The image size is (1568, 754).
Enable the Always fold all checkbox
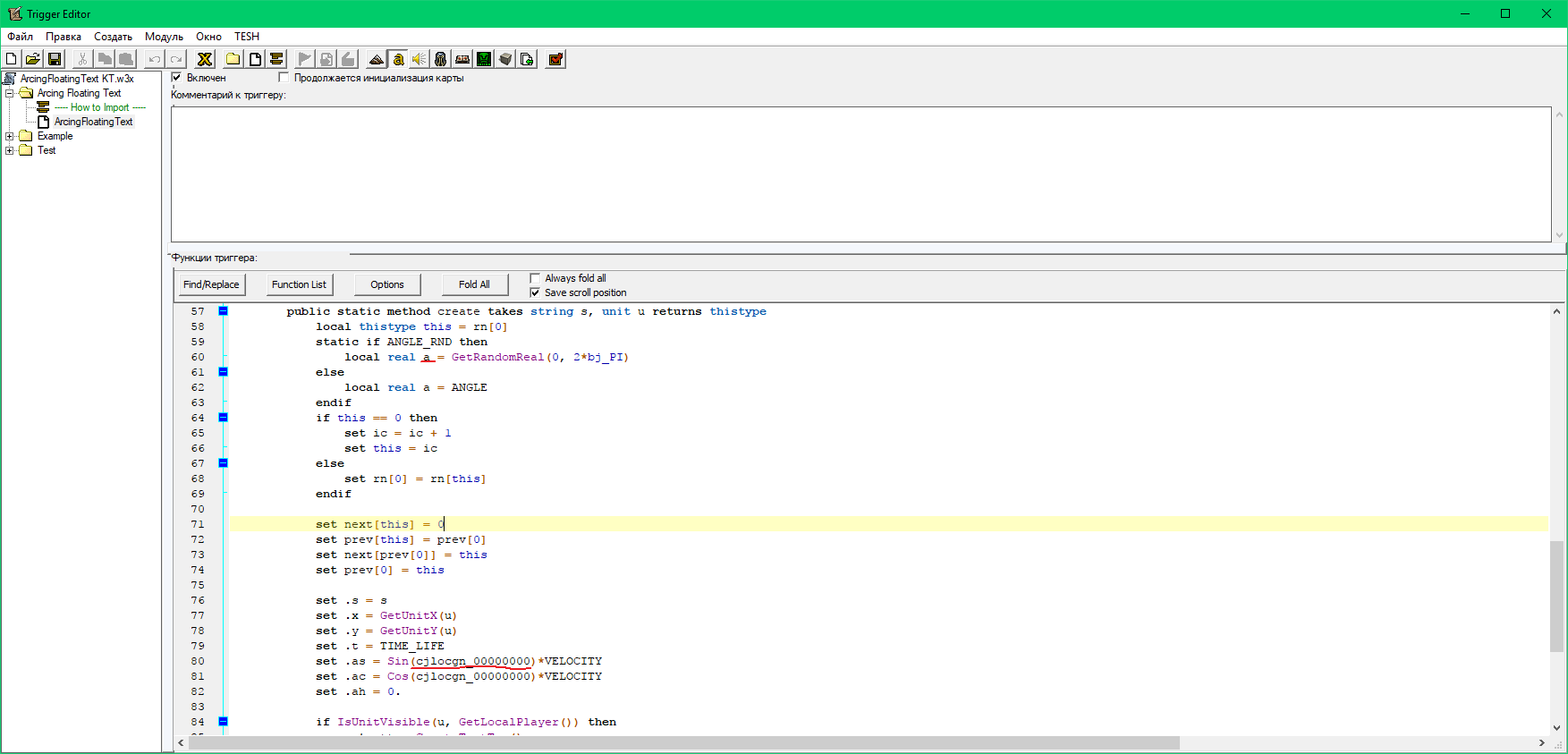click(535, 278)
